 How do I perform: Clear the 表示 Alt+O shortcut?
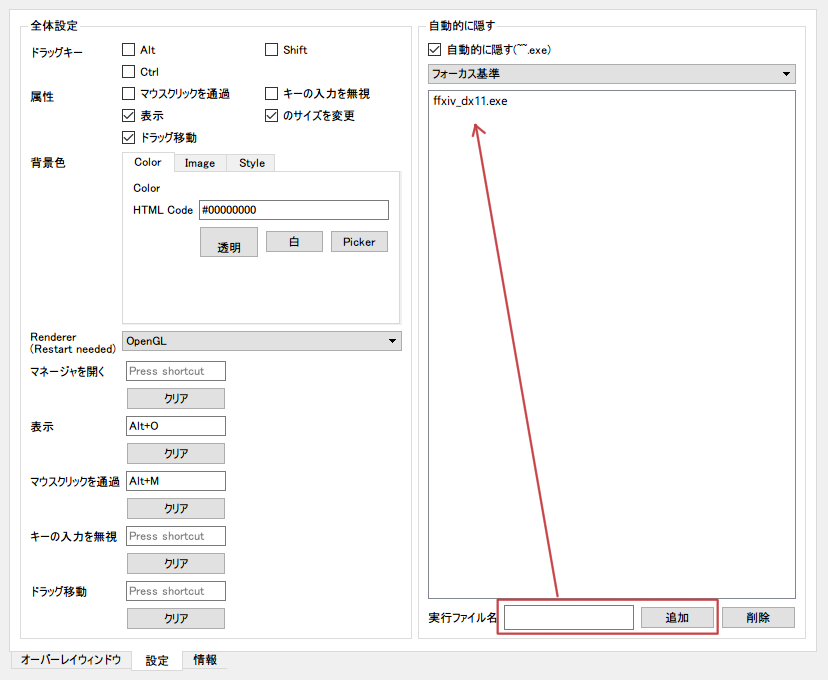[176, 454]
